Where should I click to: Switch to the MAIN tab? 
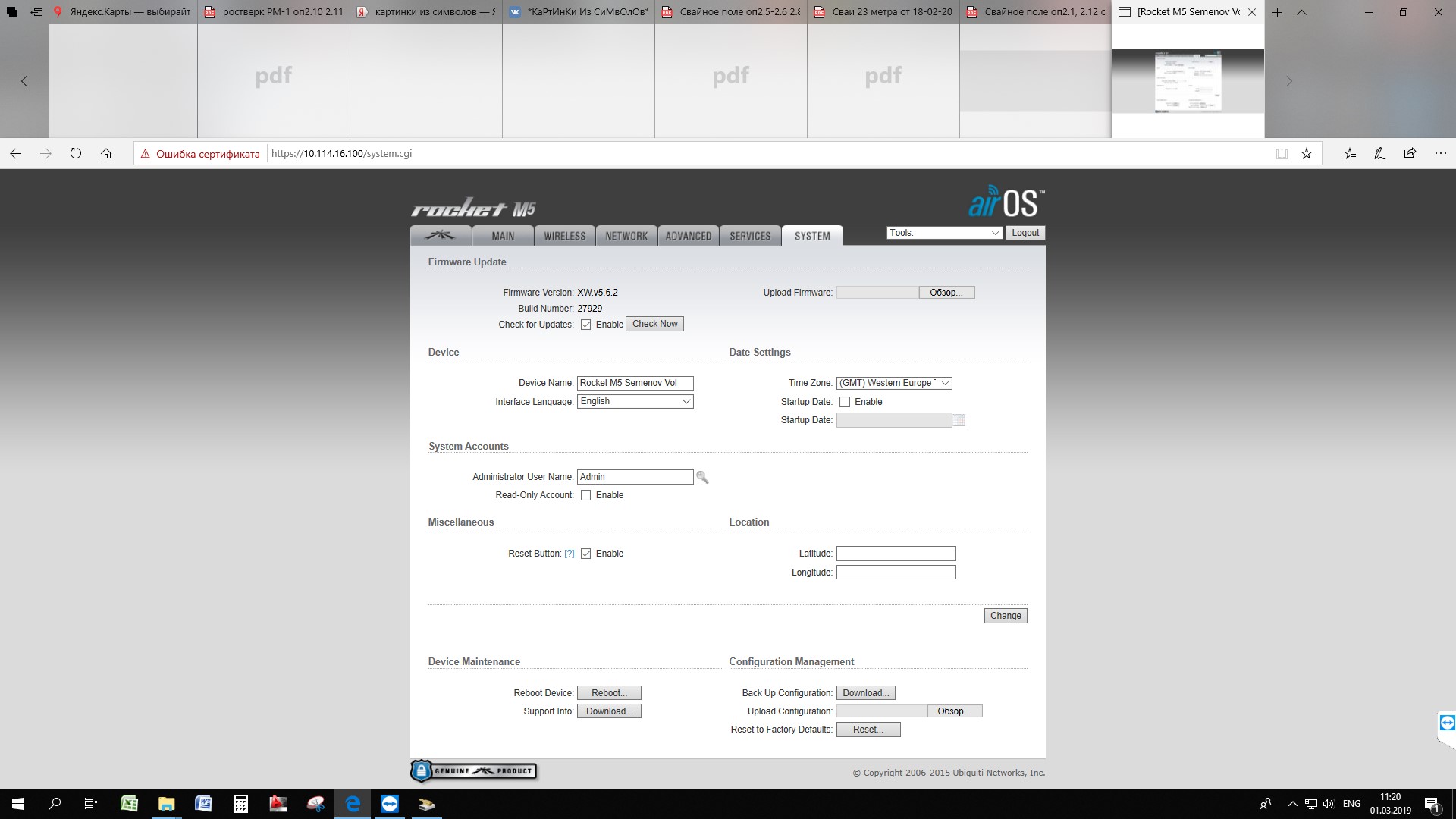click(503, 236)
